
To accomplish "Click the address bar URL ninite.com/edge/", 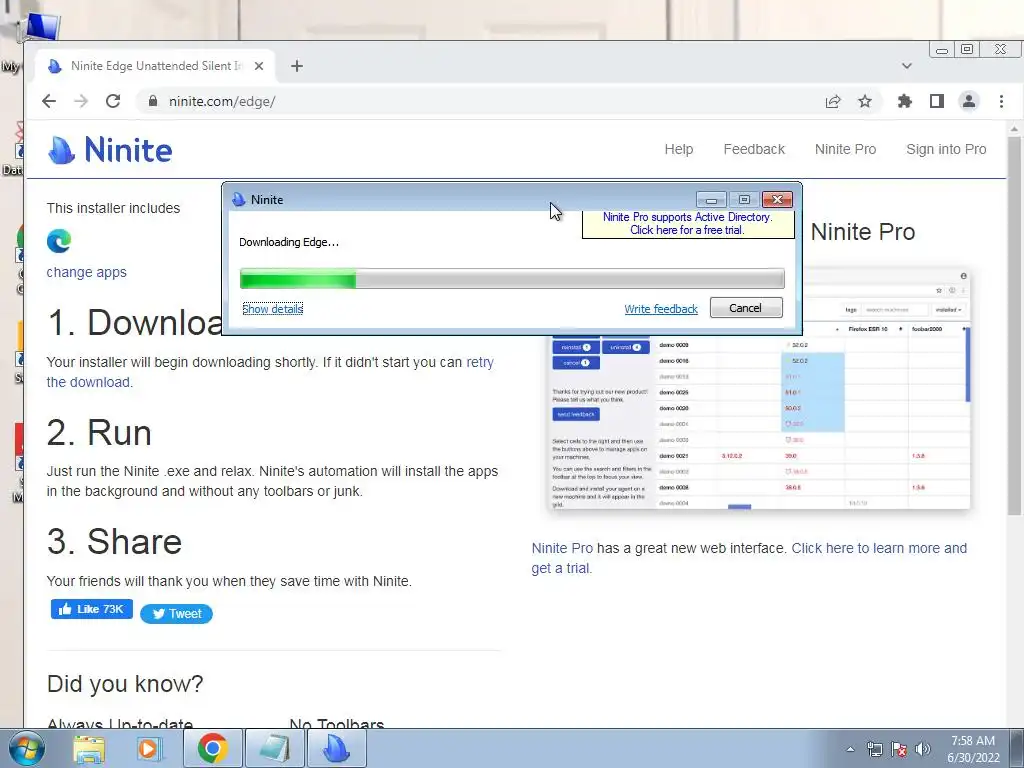I will [x=222, y=101].
